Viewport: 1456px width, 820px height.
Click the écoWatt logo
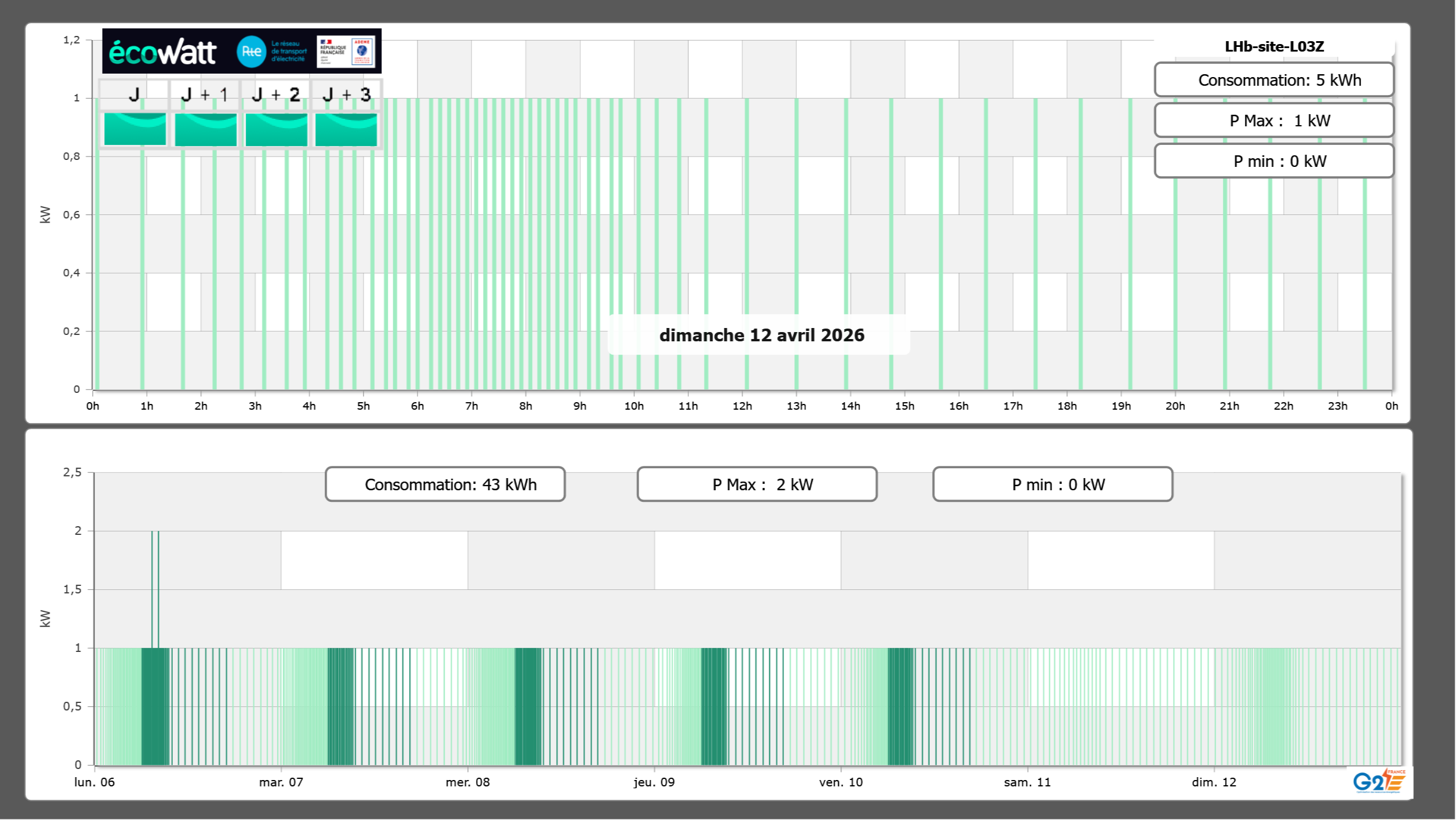coord(162,52)
